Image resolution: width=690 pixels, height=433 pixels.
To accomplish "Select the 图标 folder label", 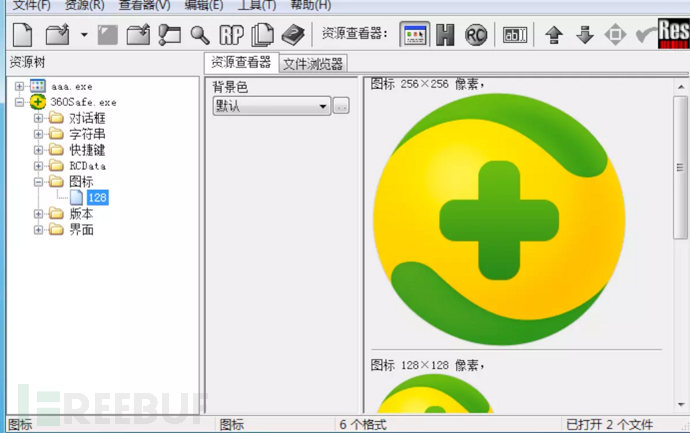I will [x=81, y=182].
